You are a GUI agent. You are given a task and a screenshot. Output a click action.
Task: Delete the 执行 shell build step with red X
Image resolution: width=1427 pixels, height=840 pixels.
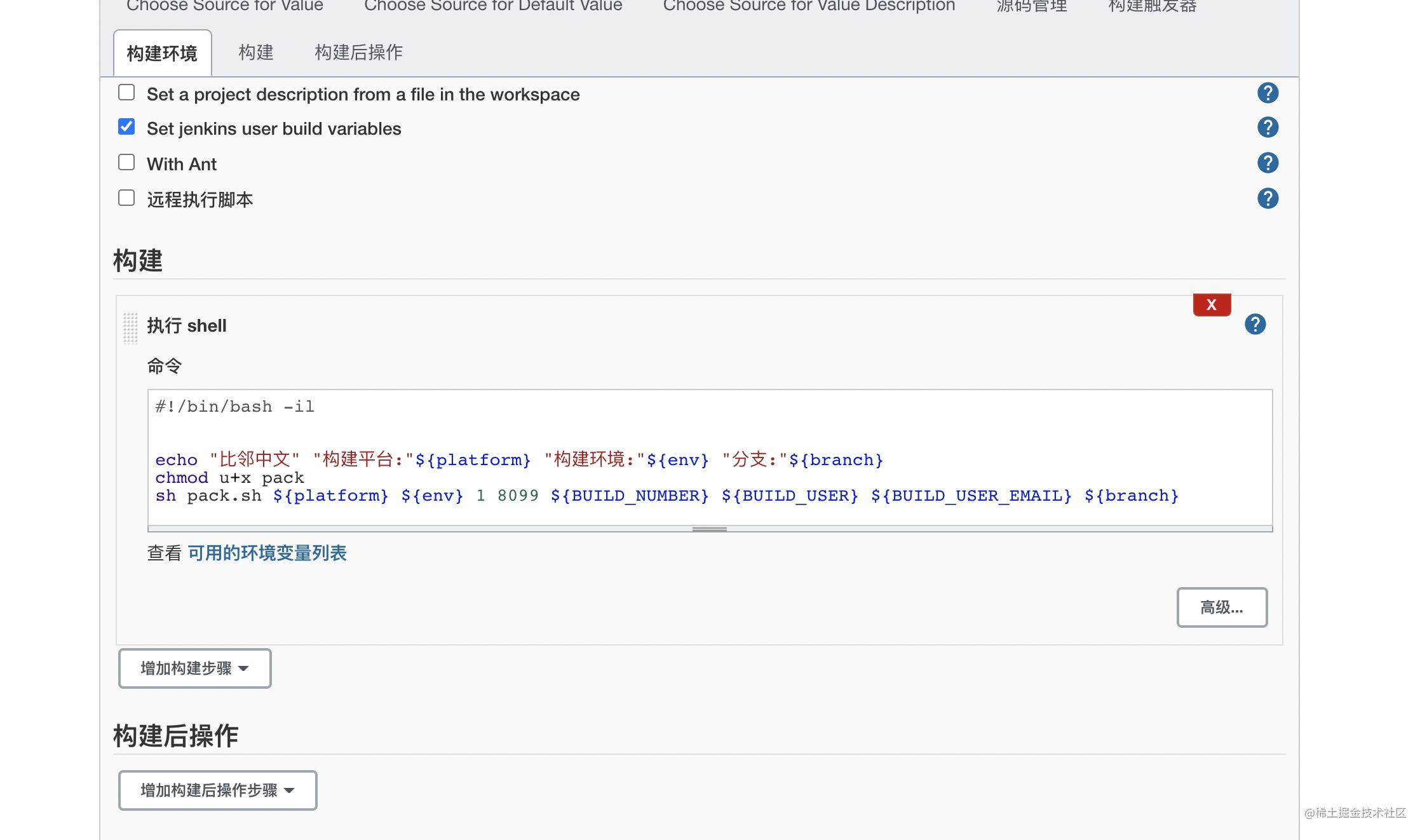(1212, 305)
